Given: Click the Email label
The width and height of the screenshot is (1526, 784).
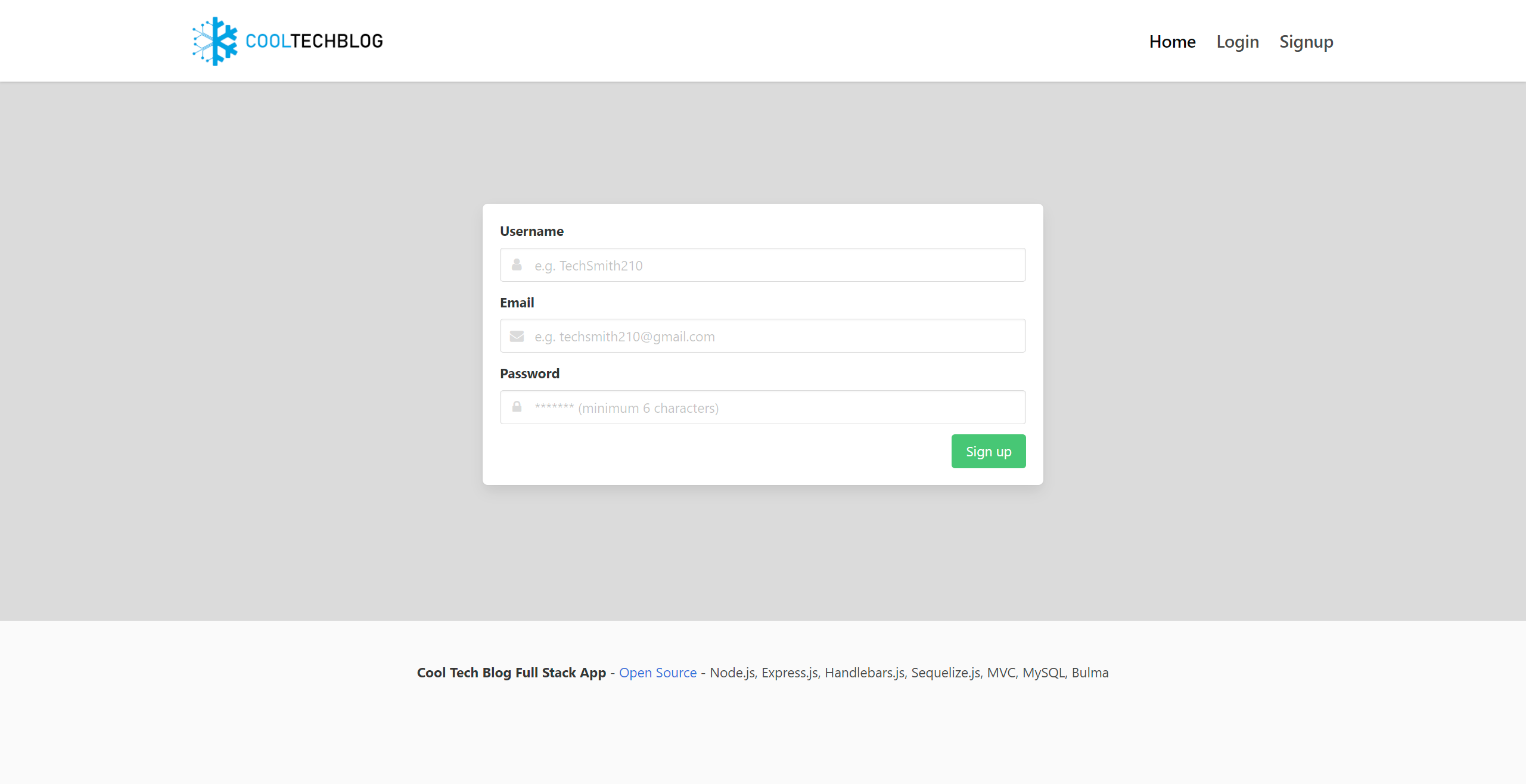Looking at the screenshot, I should [517, 303].
